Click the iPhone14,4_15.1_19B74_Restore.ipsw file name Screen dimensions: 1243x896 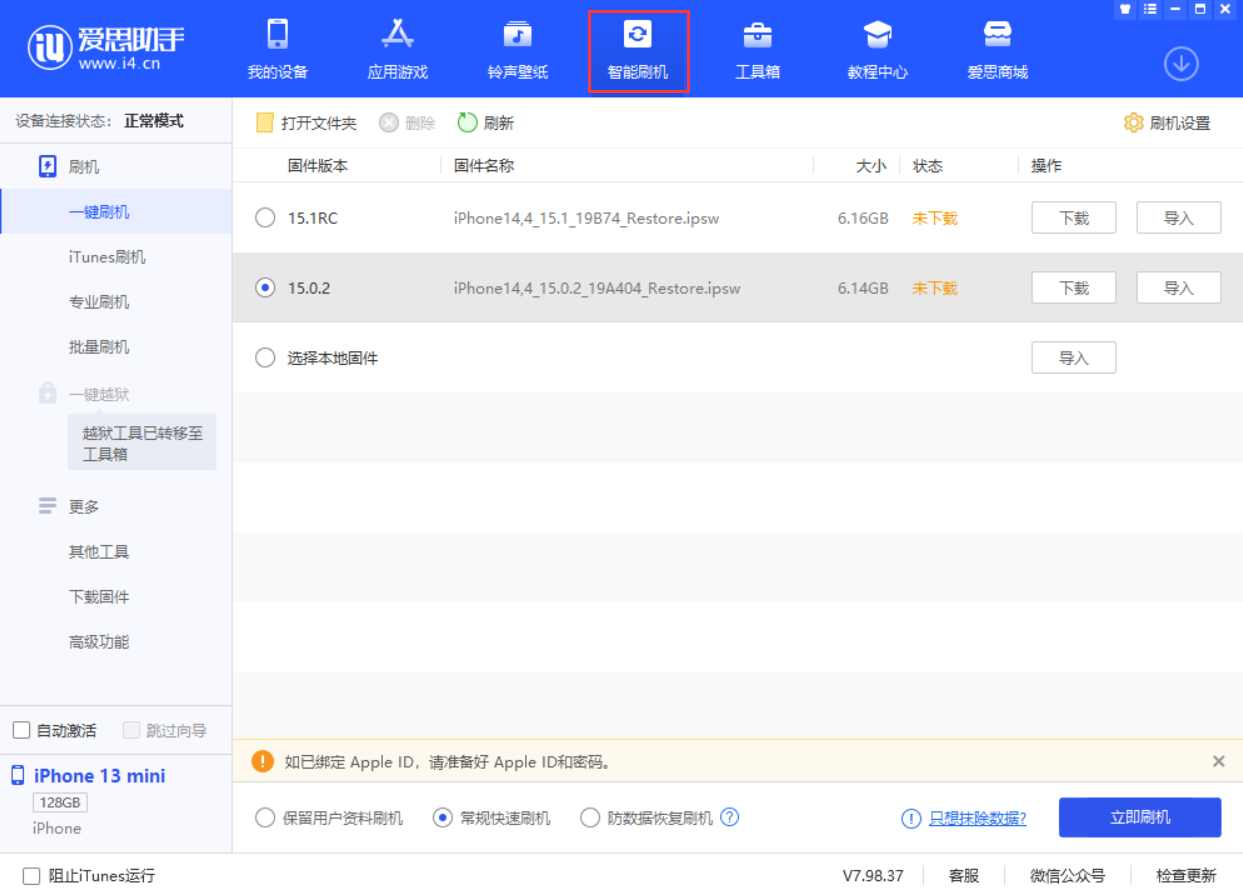coord(586,218)
